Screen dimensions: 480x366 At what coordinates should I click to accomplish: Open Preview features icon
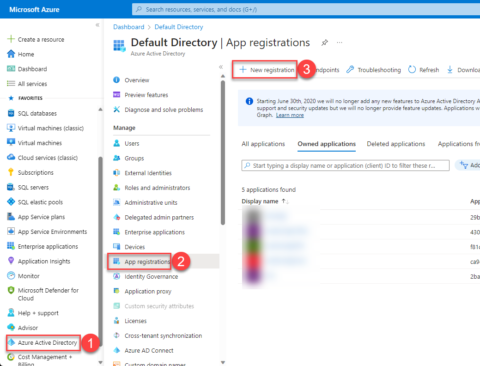tap(116, 95)
